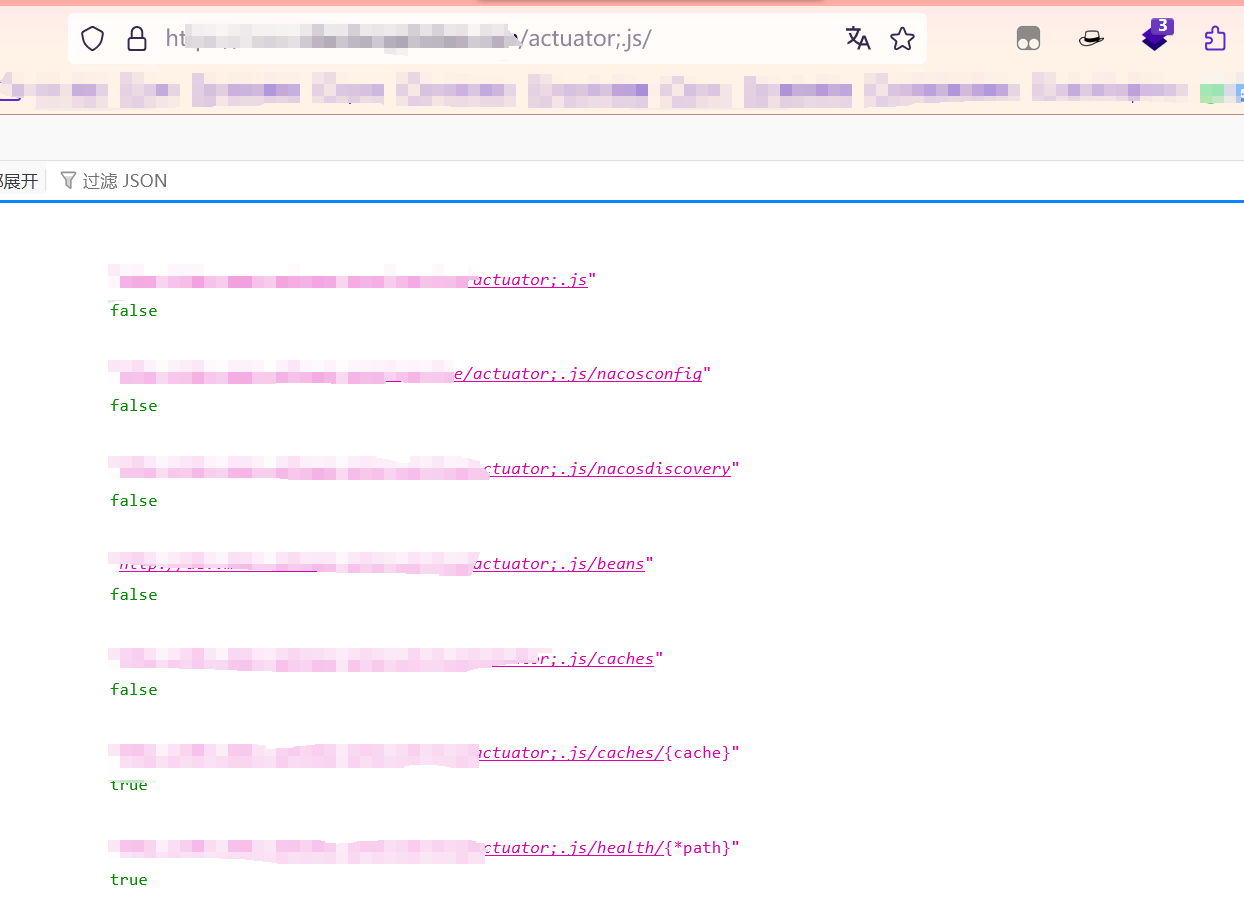1244x922 pixels.
Task: Open site information via padlock icon
Action: click(x=137, y=39)
